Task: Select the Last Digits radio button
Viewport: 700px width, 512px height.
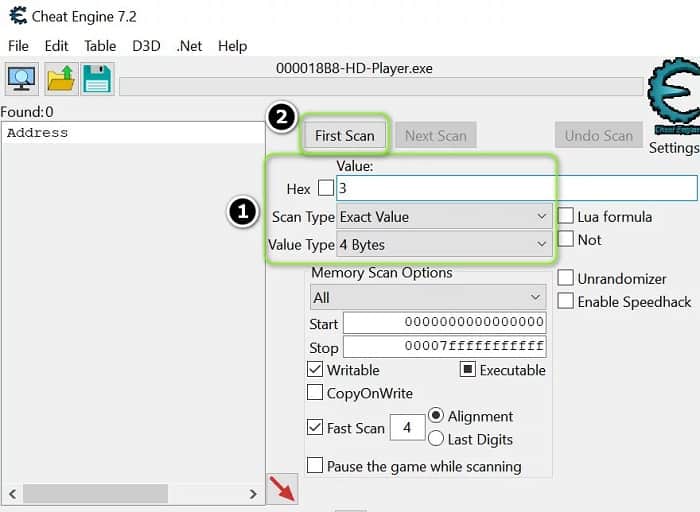Action: tap(436, 439)
